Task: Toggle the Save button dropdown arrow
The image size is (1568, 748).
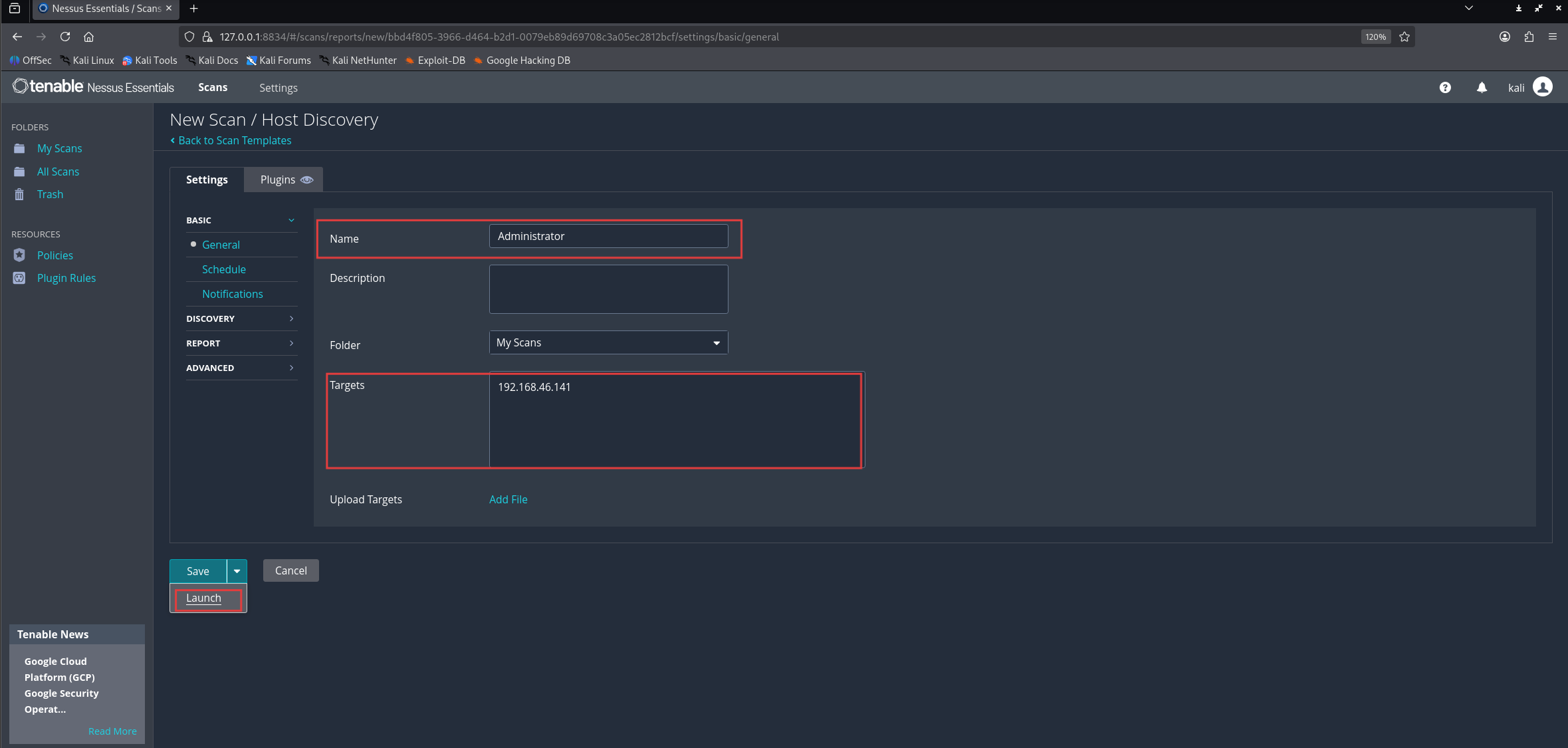Action: [237, 571]
